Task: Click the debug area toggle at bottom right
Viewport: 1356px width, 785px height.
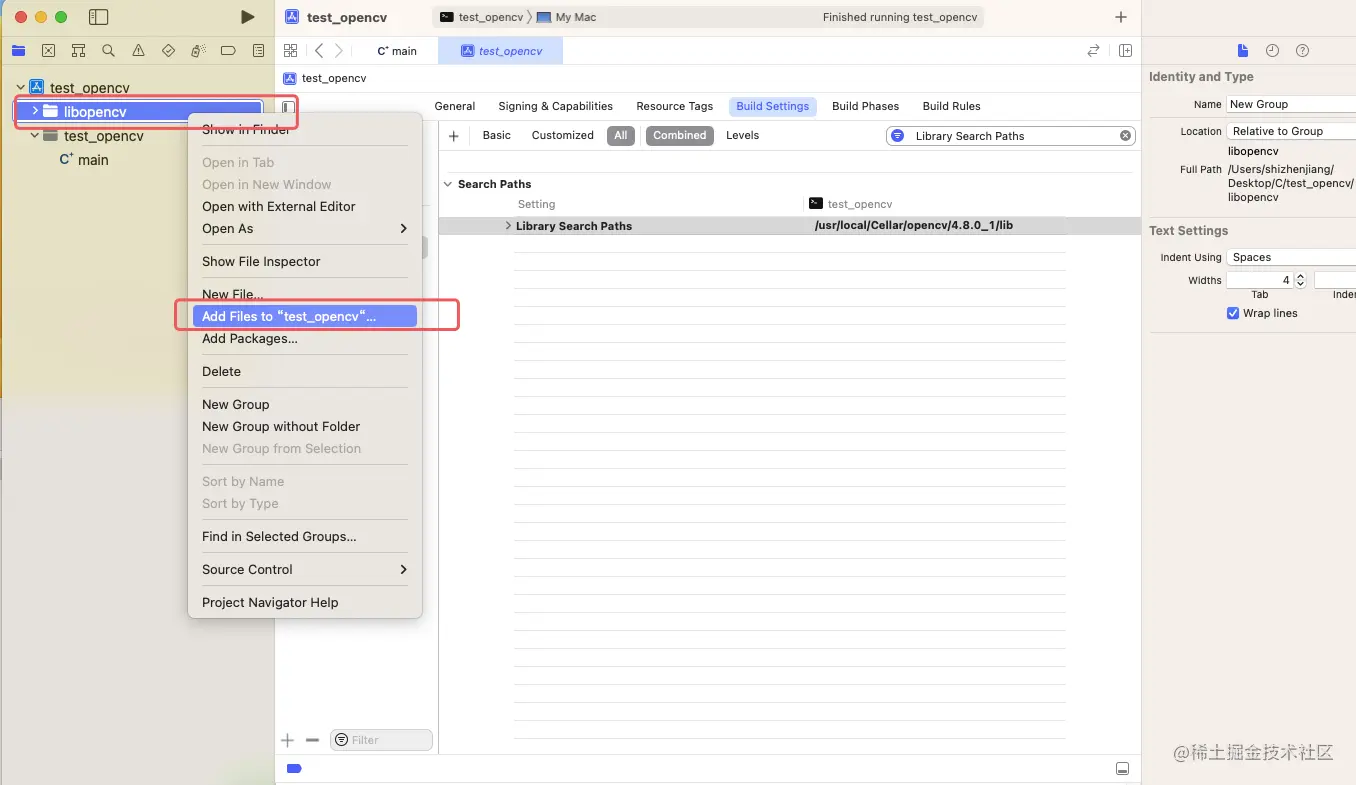Action: pos(1123,769)
